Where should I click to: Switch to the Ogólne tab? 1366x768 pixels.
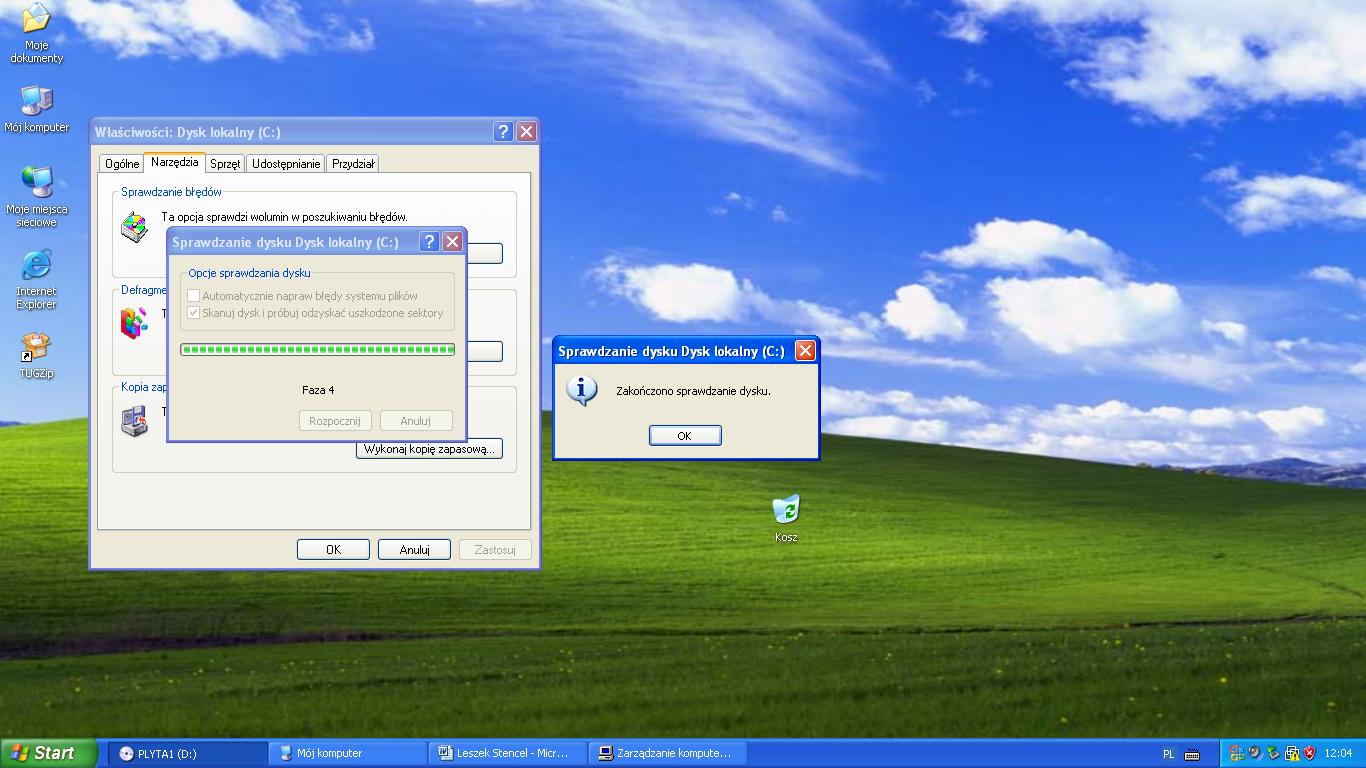[122, 164]
